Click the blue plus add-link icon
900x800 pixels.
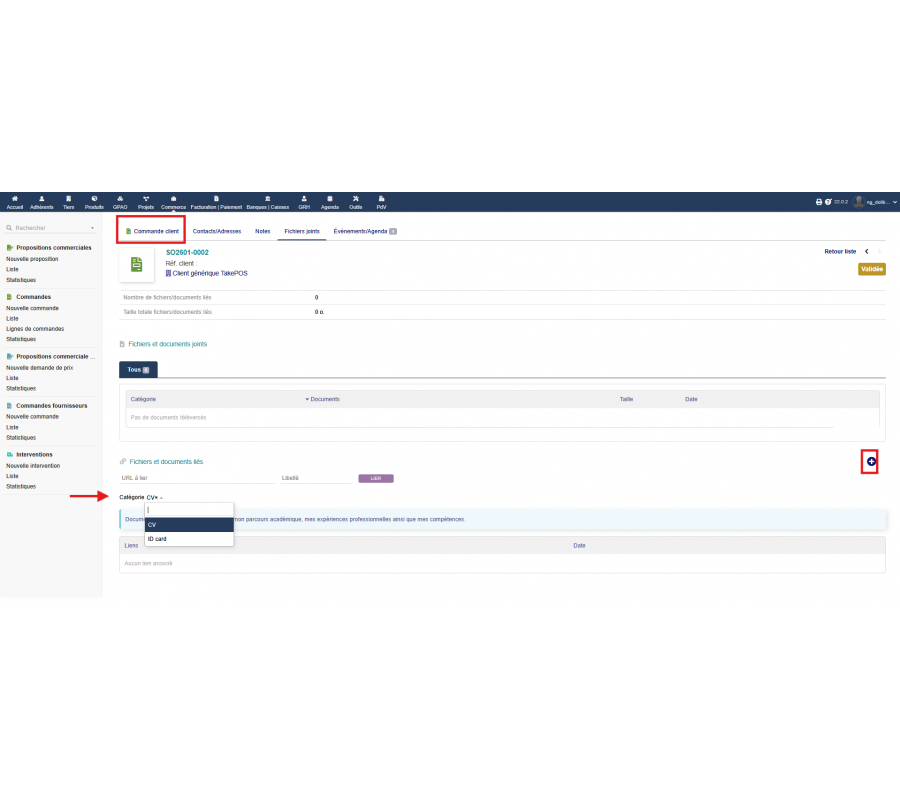(x=871, y=461)
